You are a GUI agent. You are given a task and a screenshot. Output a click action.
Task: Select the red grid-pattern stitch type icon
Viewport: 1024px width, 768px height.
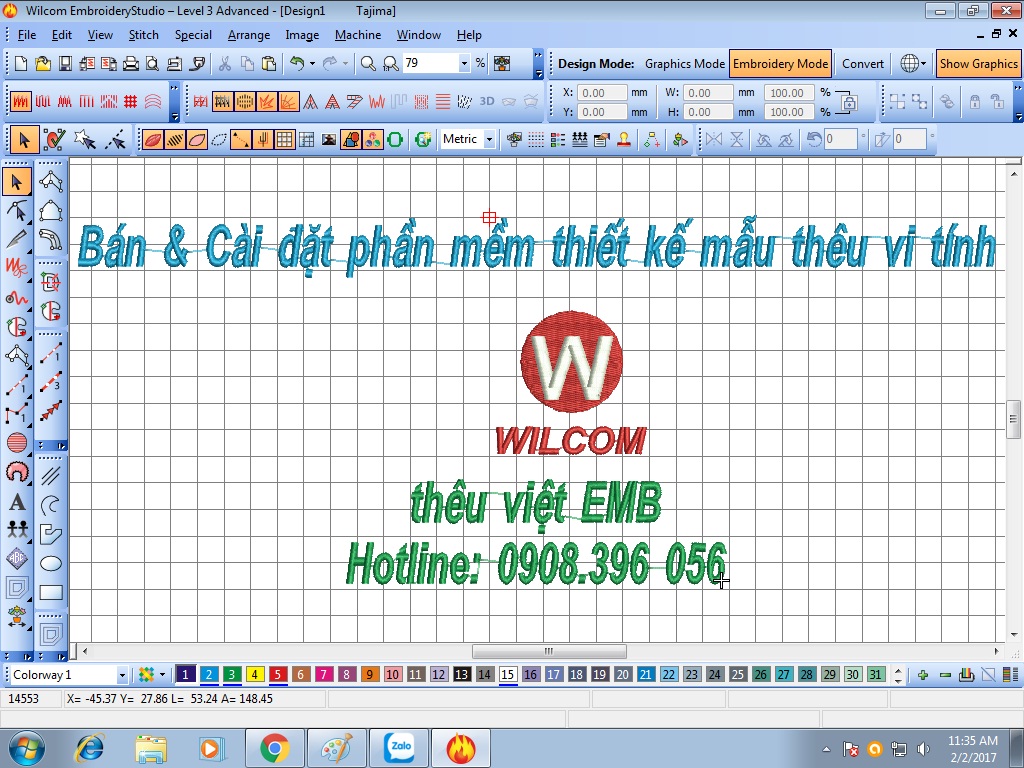click(131, 101)
